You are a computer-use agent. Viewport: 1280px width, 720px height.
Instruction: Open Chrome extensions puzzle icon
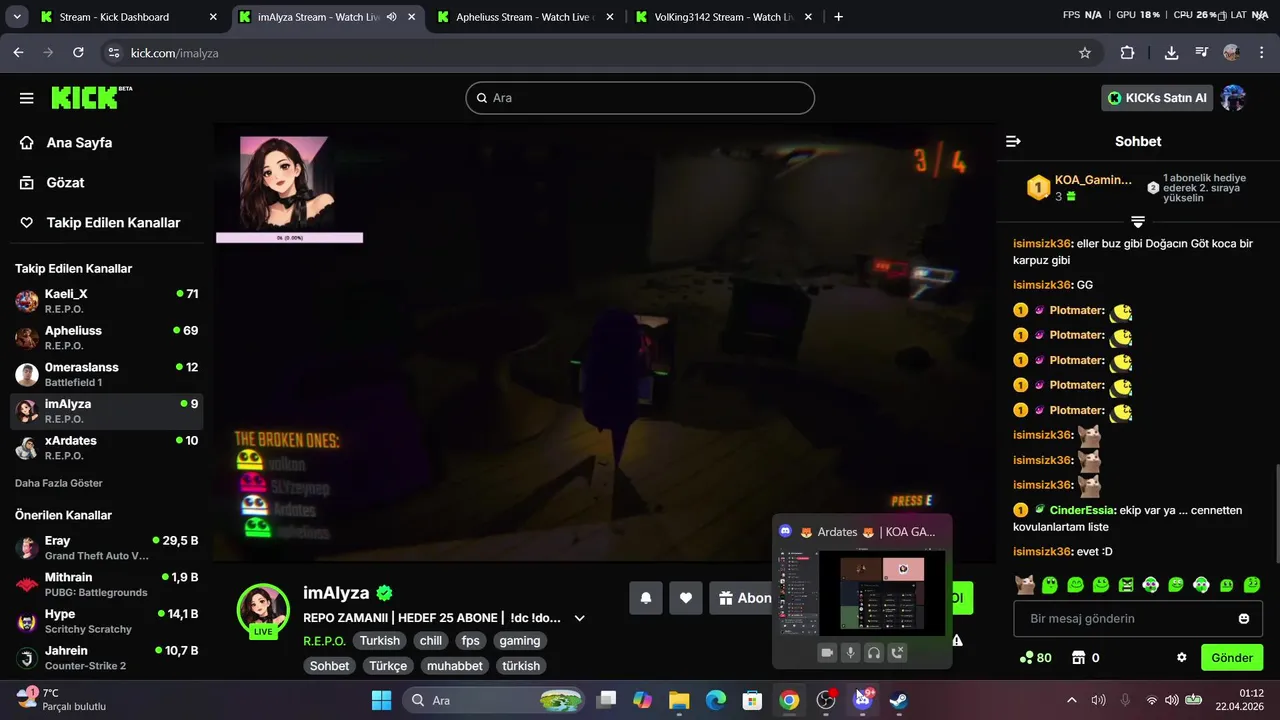(x=1127, y=53)
